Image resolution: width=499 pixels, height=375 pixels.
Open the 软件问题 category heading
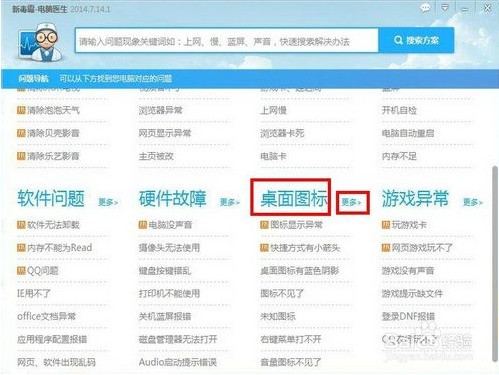[51, 198]
